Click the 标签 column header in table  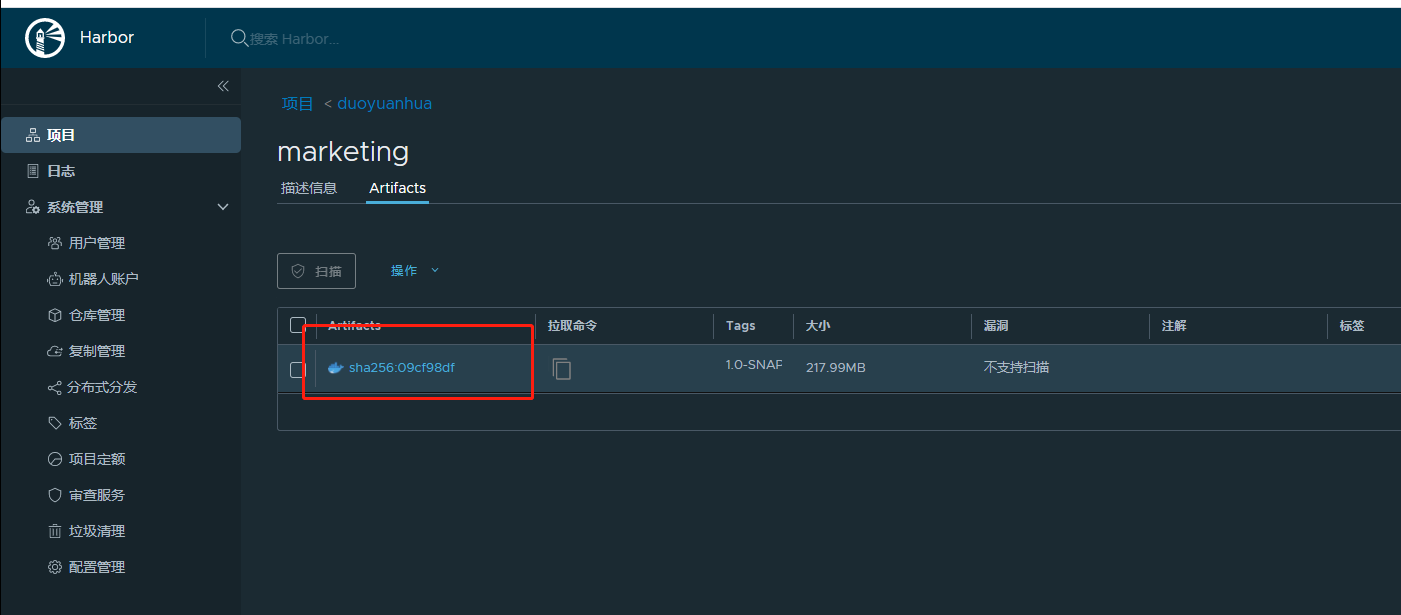coord(1352,326)
